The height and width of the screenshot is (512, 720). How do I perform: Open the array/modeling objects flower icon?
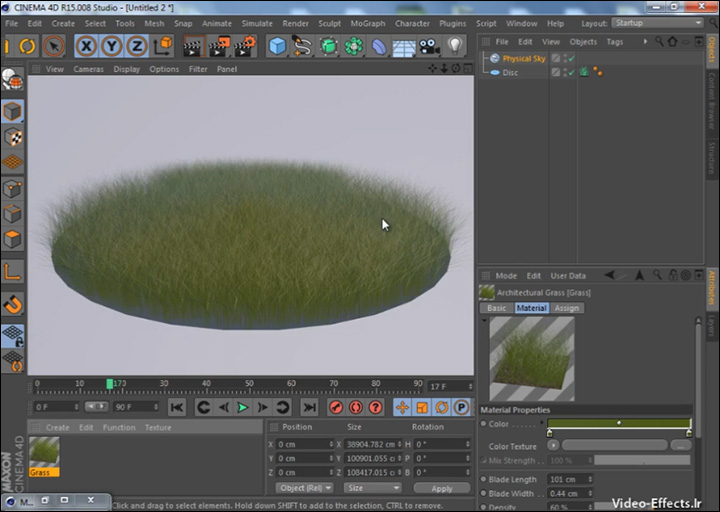(x=353, y=46)
